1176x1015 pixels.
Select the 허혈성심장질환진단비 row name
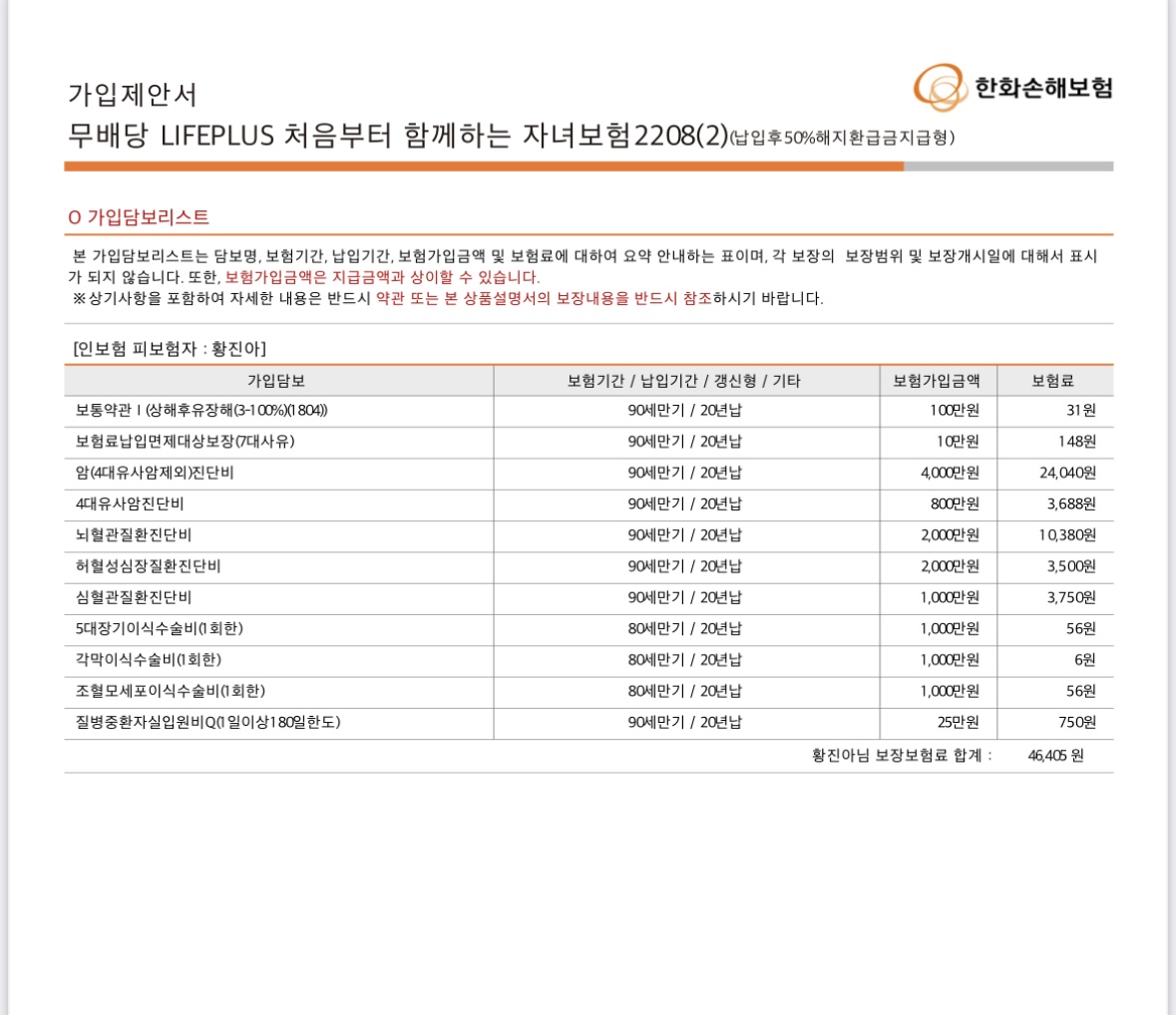[x=148, y=566]
